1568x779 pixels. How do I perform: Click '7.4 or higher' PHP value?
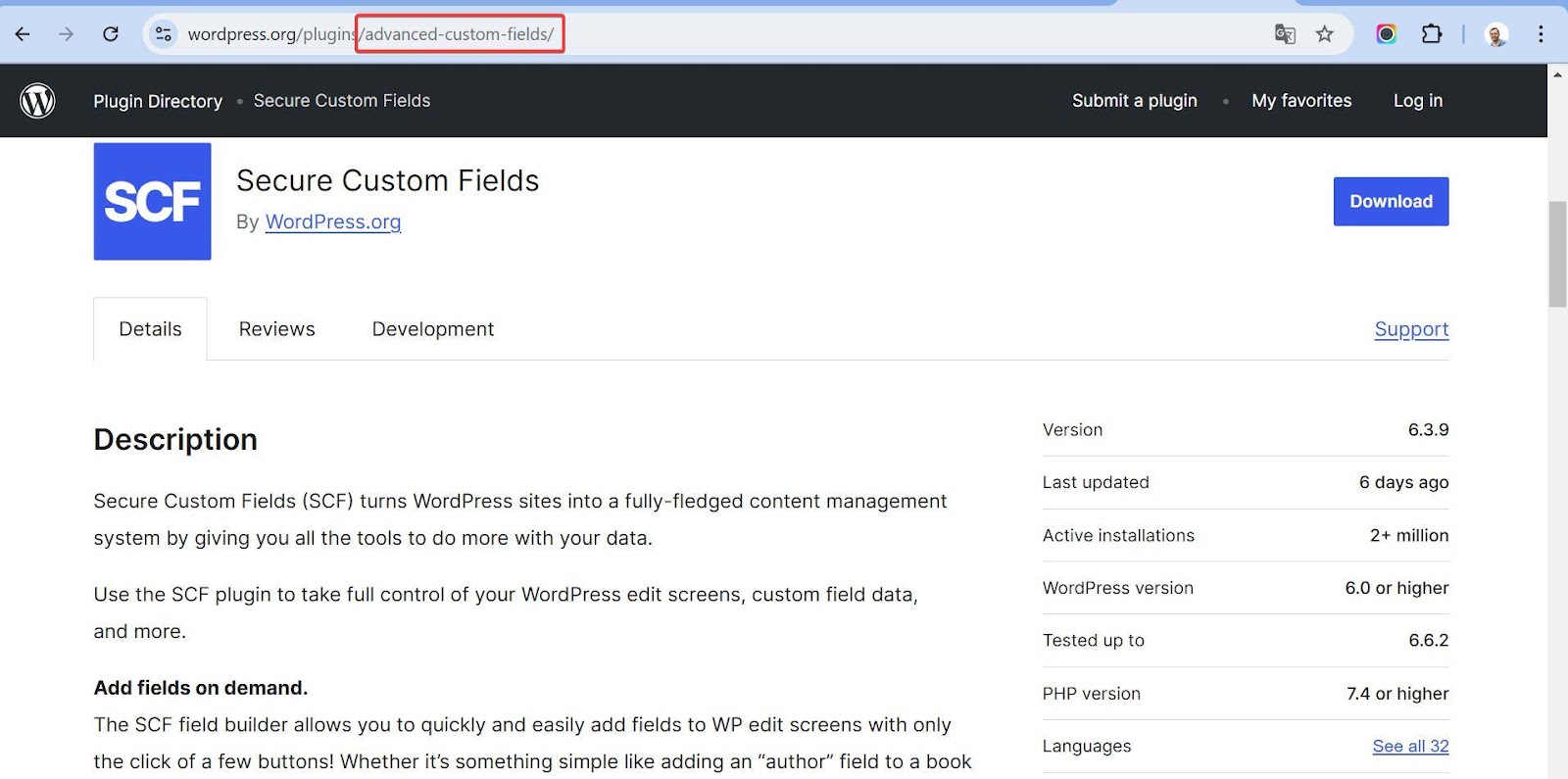click(1397, 694)
